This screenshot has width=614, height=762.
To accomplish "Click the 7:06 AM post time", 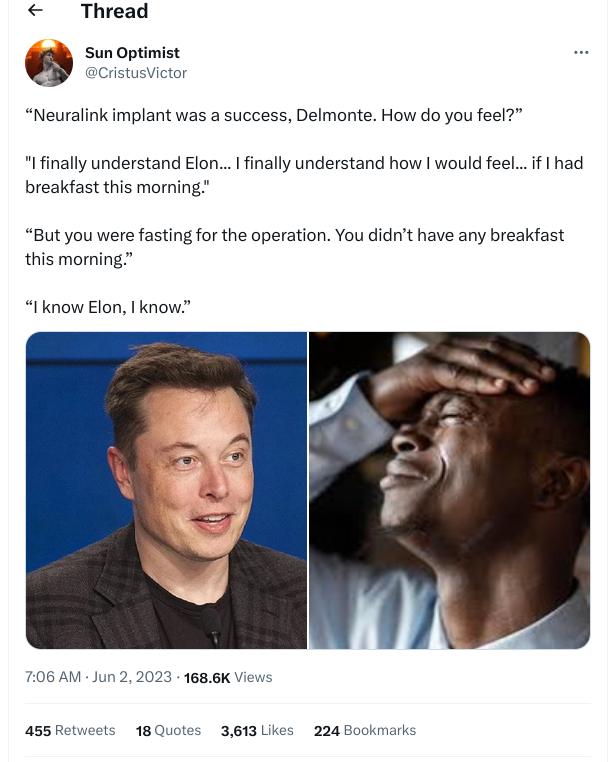I will click(x=53, y=677).
